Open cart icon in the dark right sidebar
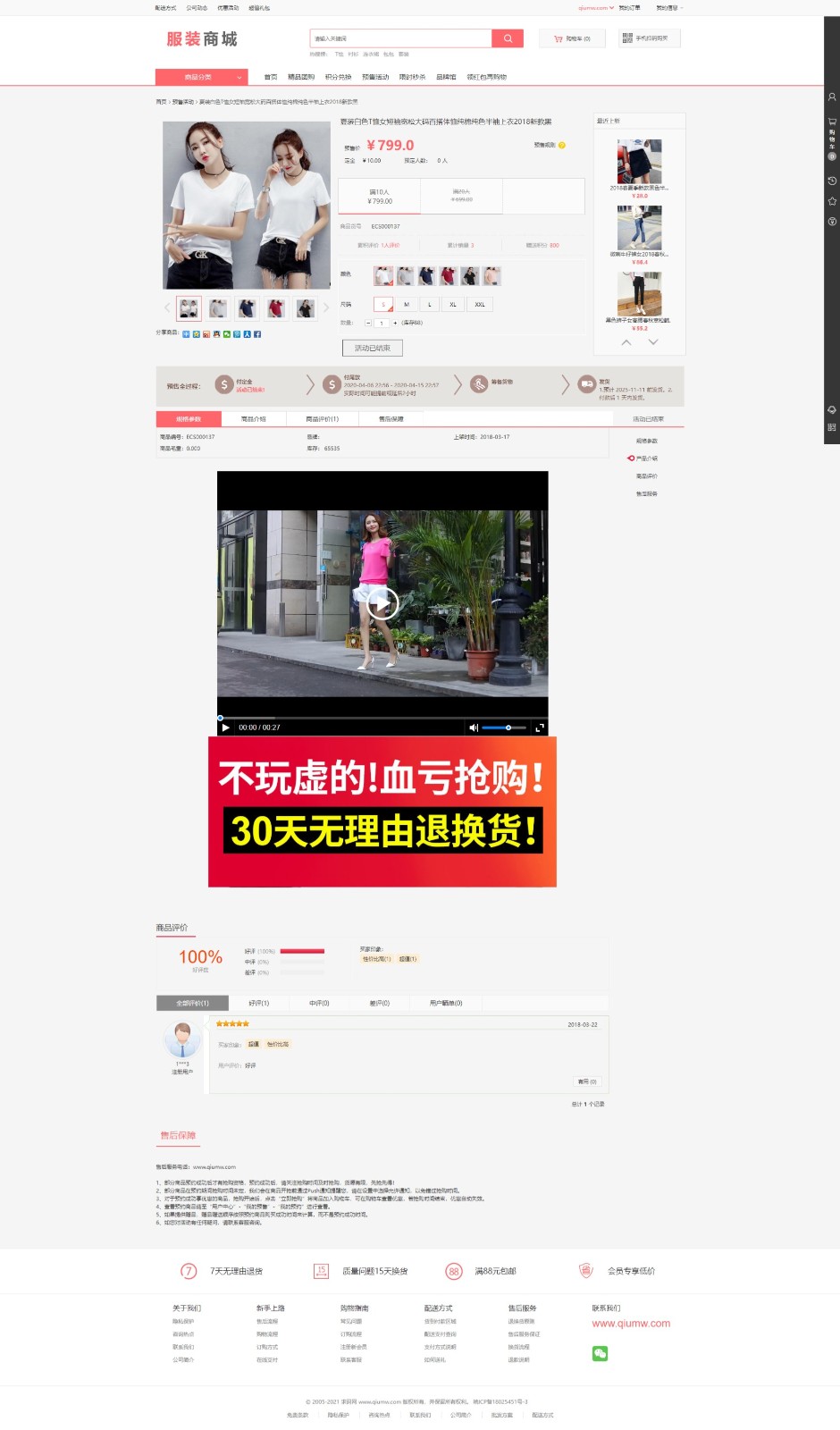The height and width of the screenshot is (1430, 840). coord(832,121)
